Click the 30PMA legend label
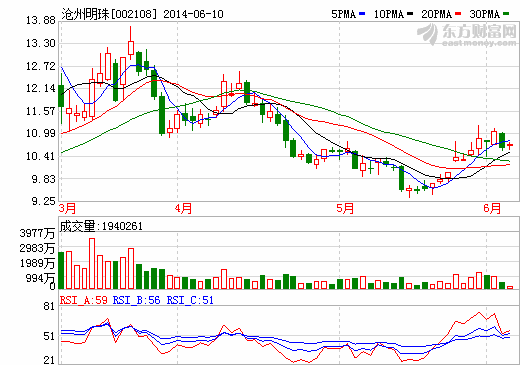520x365 pixels. pos(485,14)
